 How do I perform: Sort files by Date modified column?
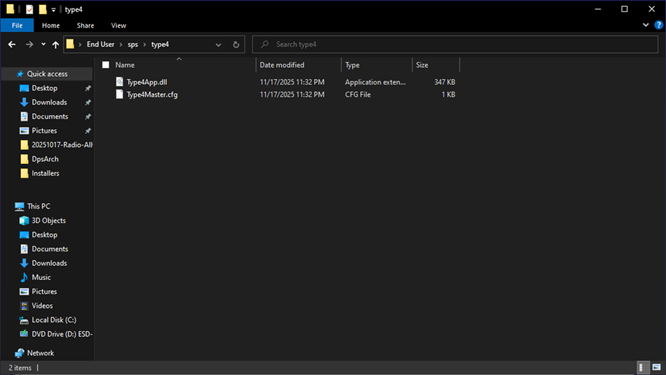282,65
